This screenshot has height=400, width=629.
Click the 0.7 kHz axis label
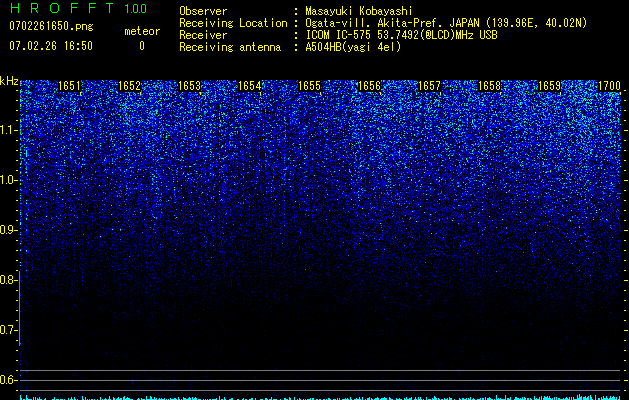click(8, 330)
